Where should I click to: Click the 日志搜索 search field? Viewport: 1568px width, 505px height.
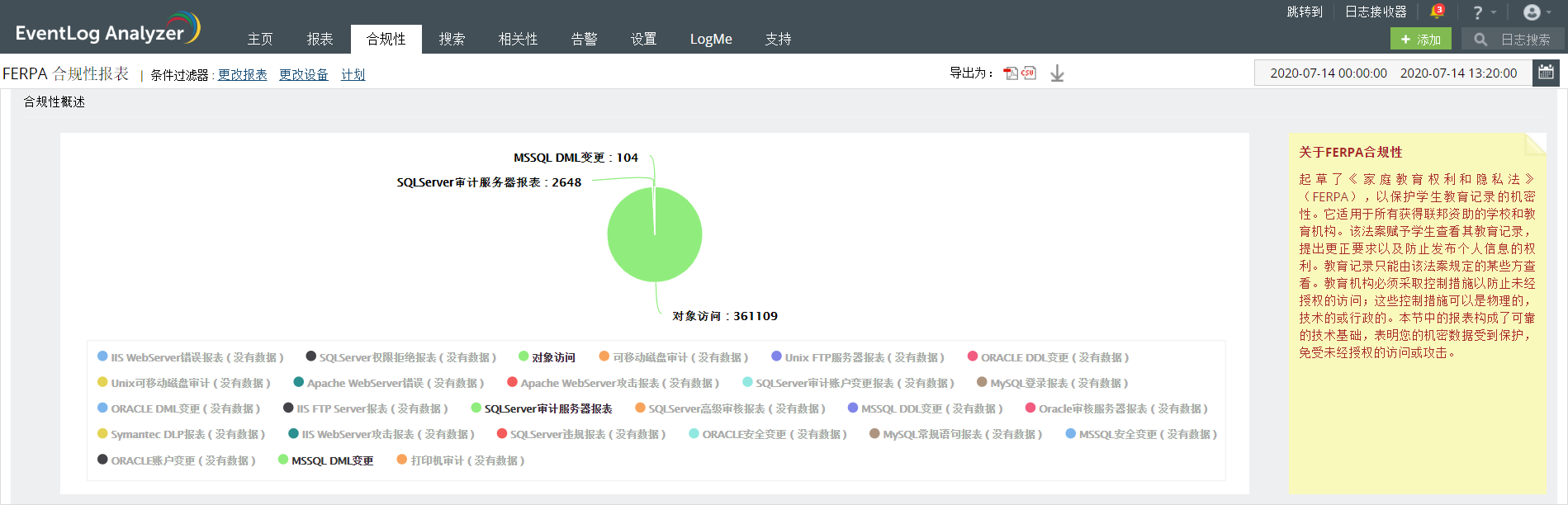1512,39
